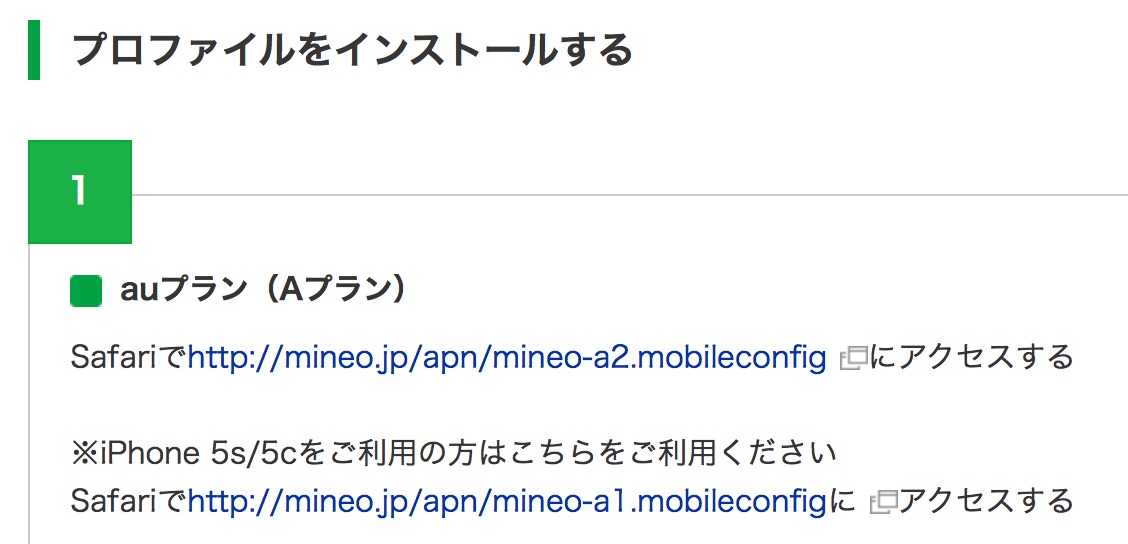Click the external-link icon after the mineo-a2 link
The image size is (1128, 544).
pyautogui.click(x=852, y=359)
